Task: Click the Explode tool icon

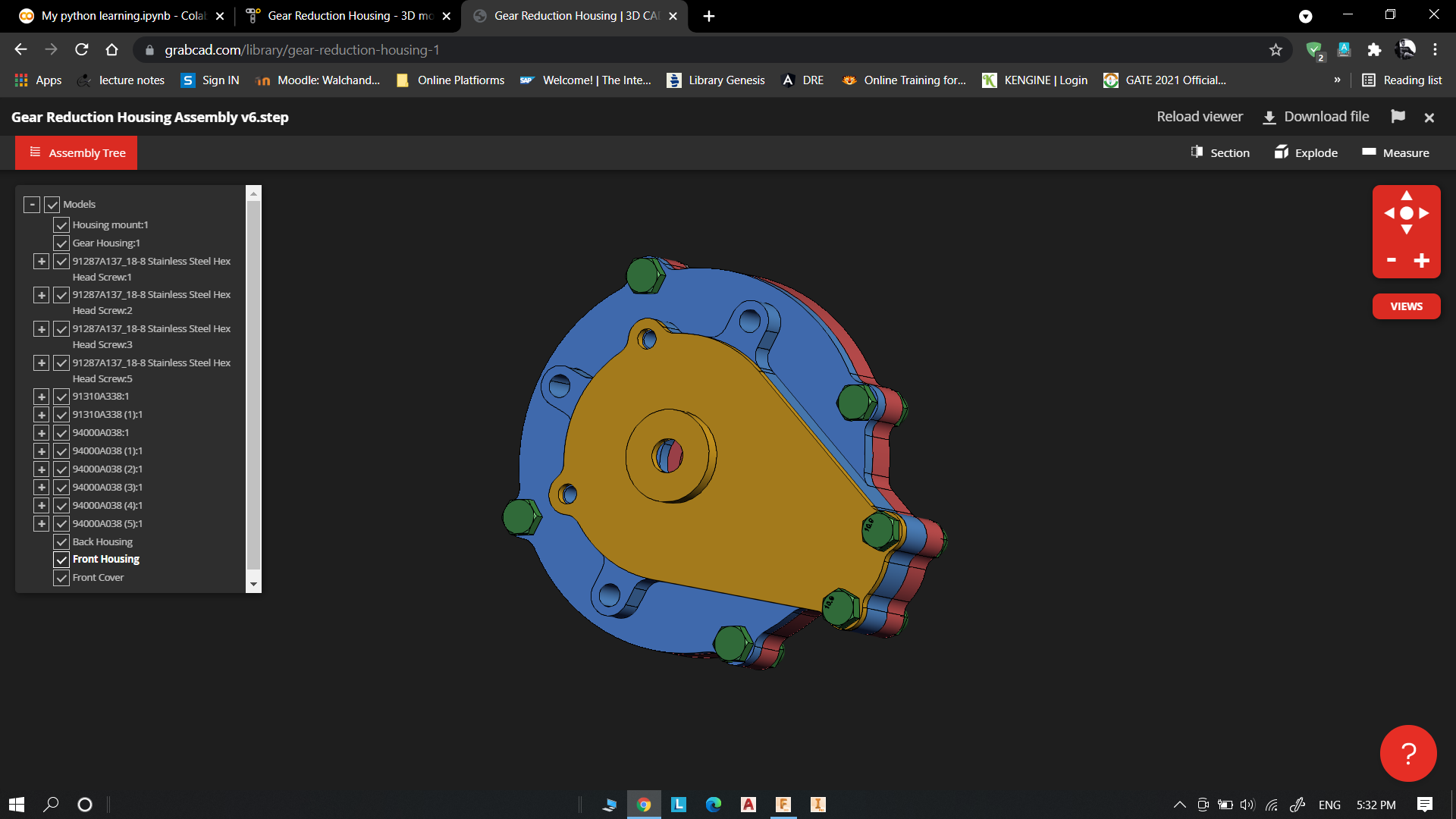Action: pos(1282,152)
